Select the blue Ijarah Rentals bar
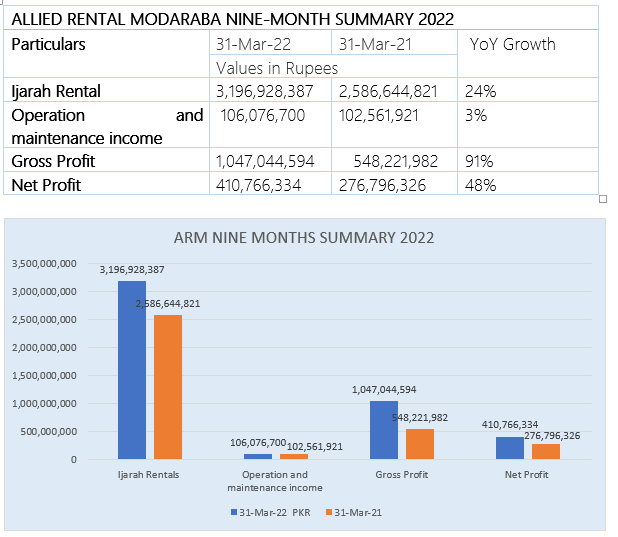The width and height of the screenshot is (618, 537). point(132,369)
